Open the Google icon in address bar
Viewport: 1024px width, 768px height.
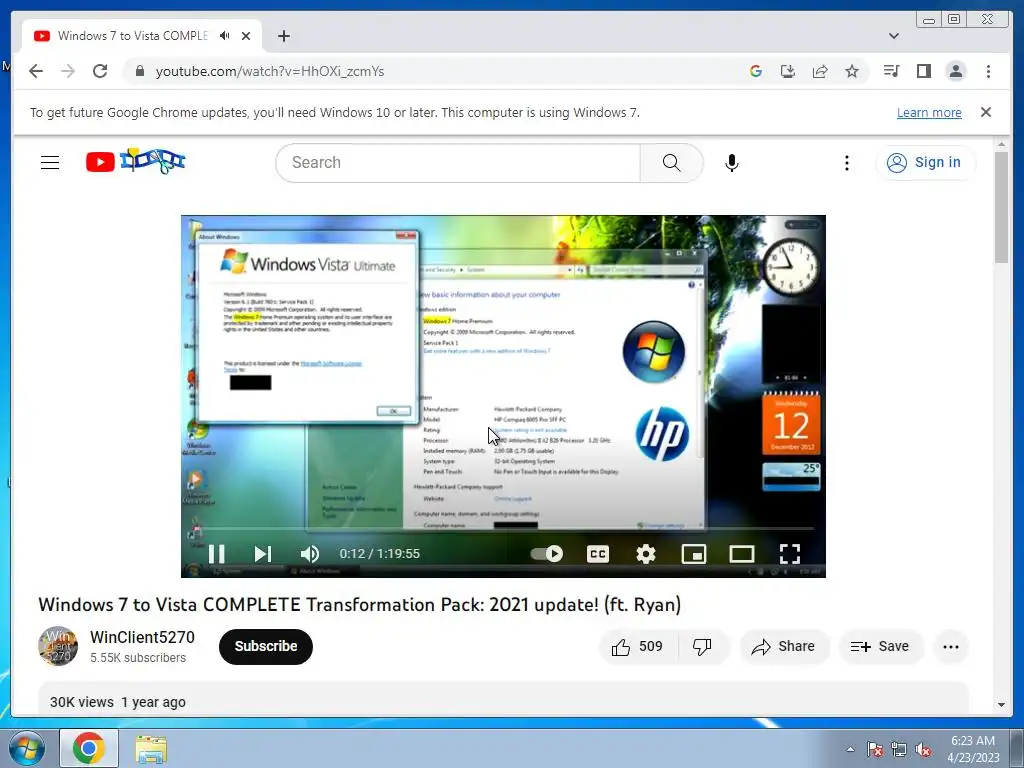pyautogui.click(x=756, y=71)
